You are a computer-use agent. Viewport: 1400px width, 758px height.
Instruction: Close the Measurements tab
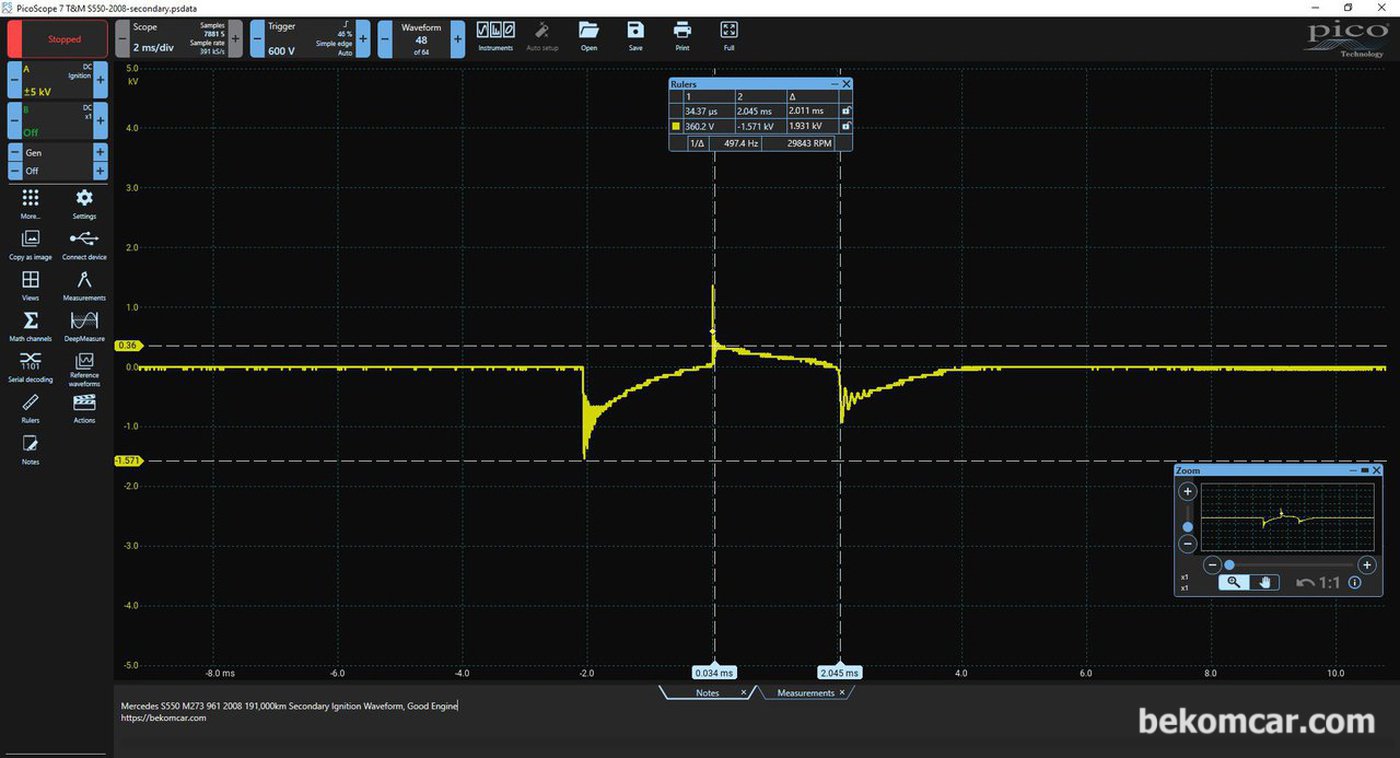(842, 692)
